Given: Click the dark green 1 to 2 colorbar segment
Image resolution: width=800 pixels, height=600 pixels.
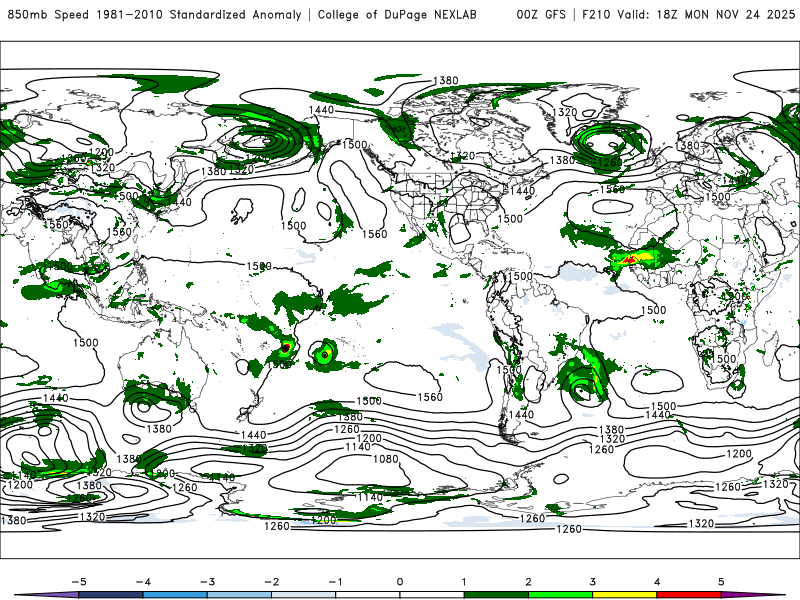Looking at the screenshot, I should (496, 595).
